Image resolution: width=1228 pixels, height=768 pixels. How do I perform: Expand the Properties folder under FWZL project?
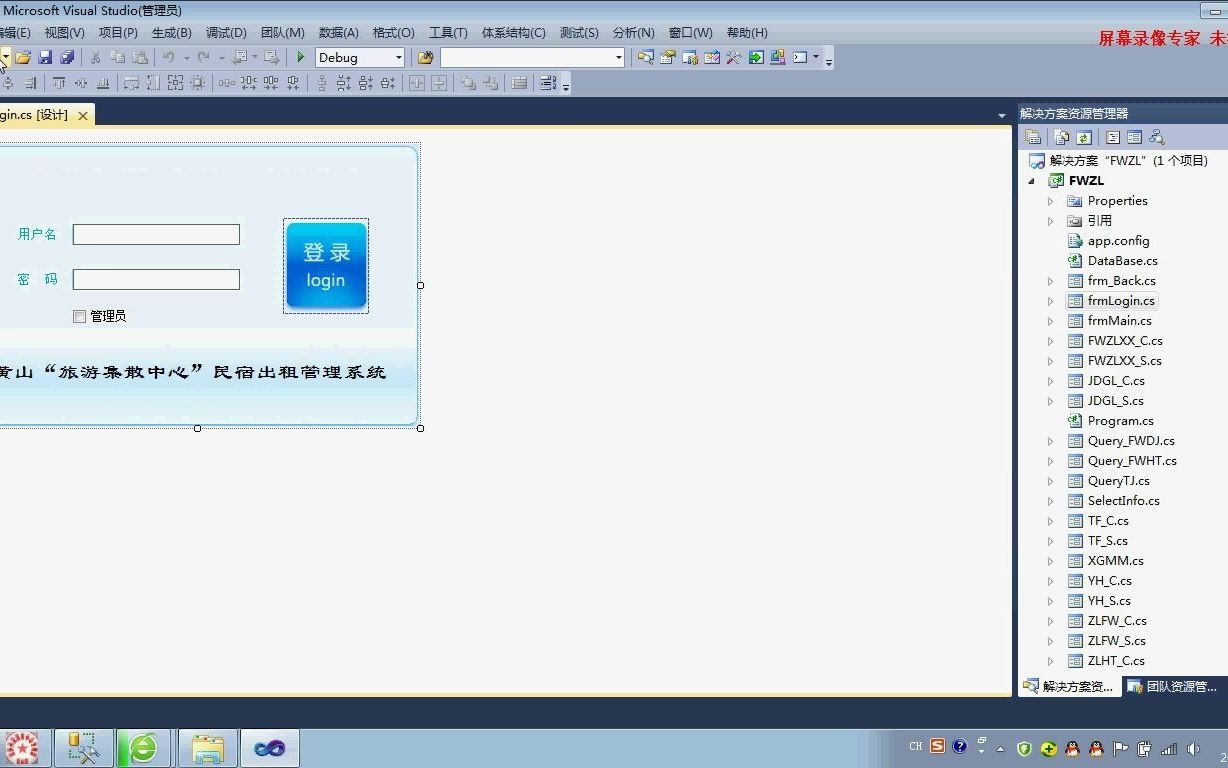pyautogui.click(x=1051, y=200)
